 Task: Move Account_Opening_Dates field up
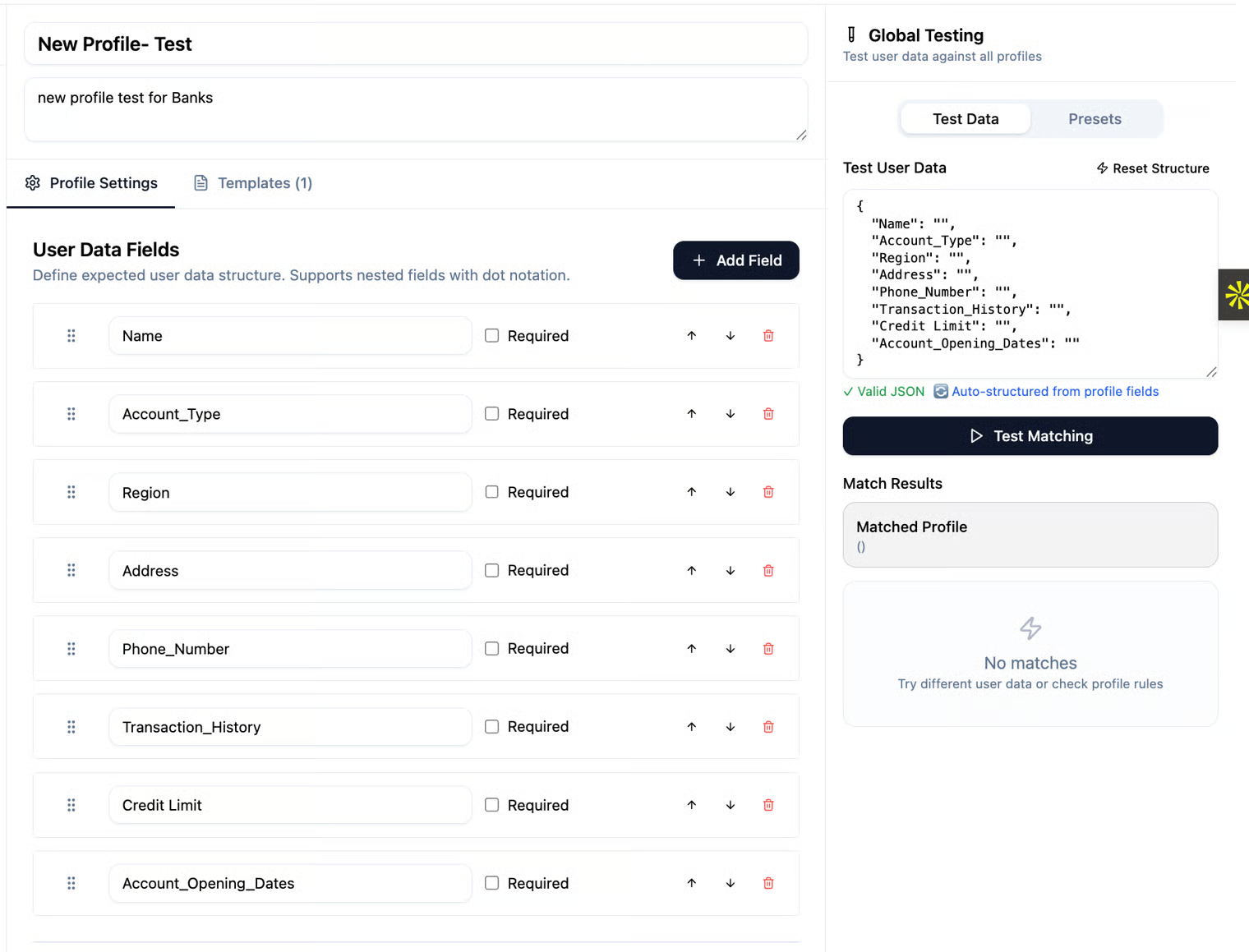click(692, 883)
